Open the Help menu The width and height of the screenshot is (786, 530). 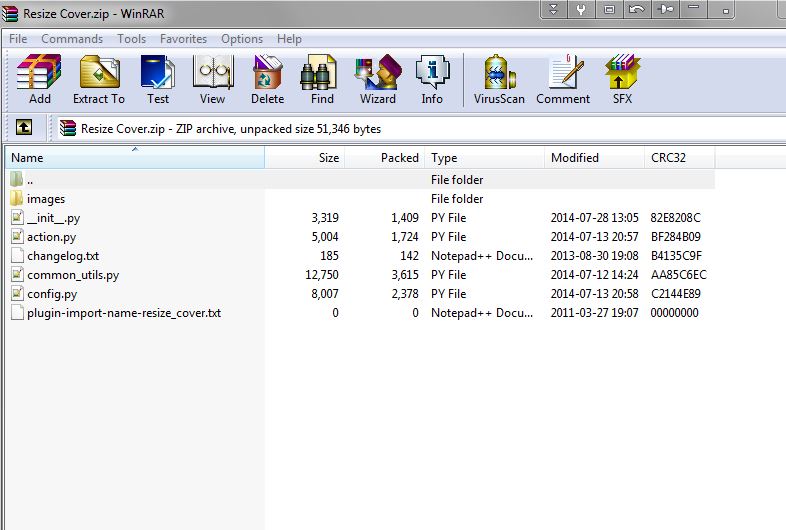point(289,39)
